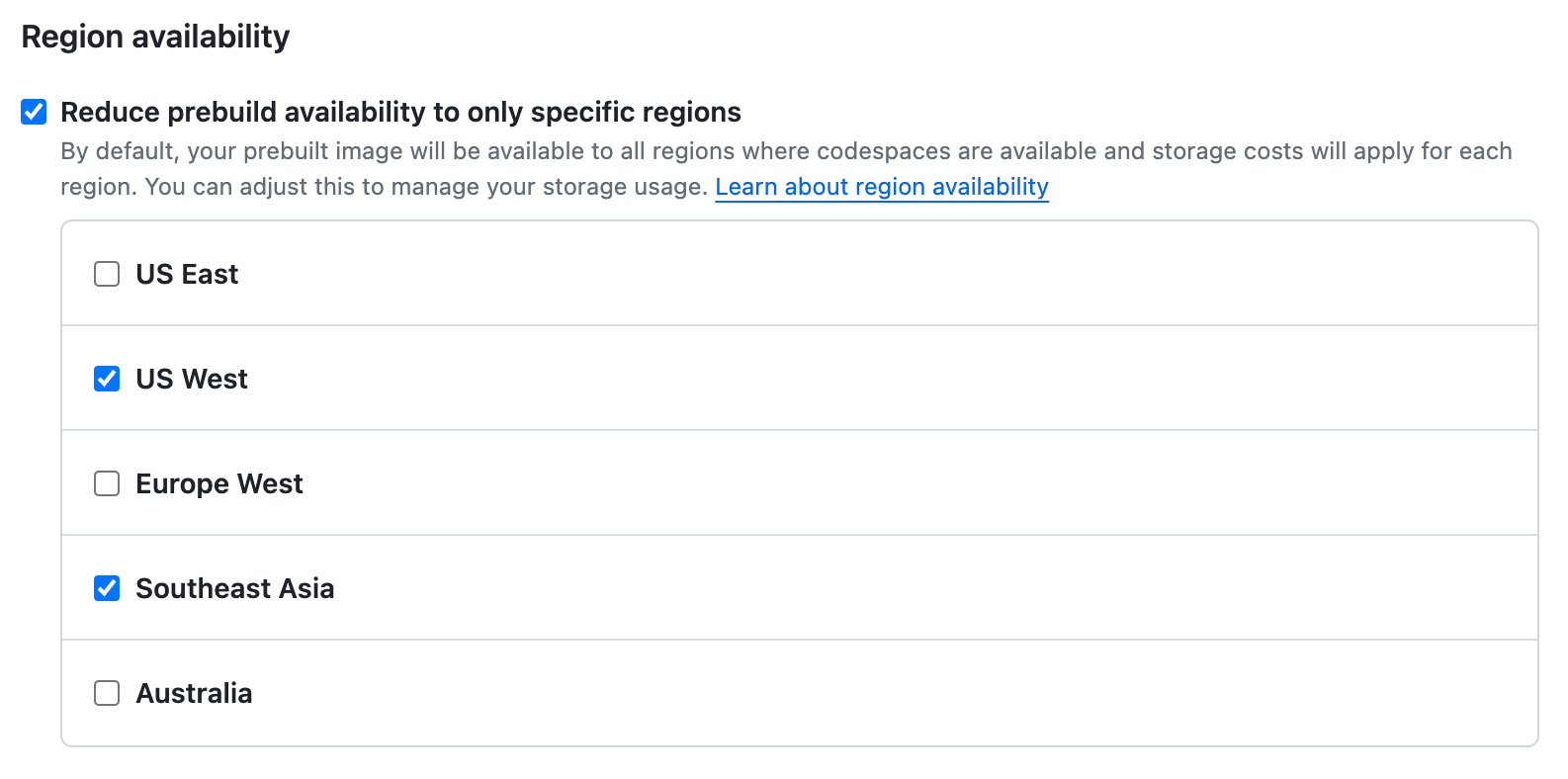Uncheck Reduce prebuild availability to specific regions
1568x779 pixels.
(x=33, y=112)
